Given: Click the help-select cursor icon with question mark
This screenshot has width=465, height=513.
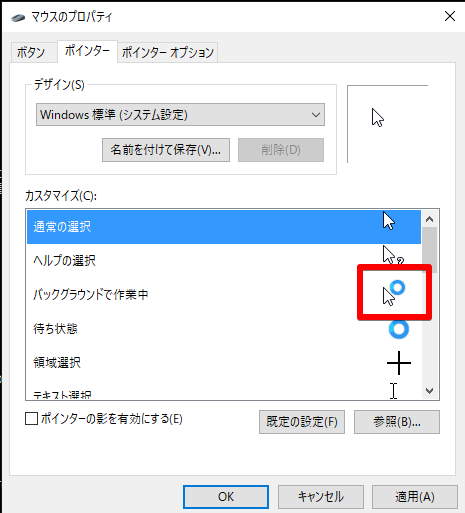Looking at the screenshot, I should tap(393, 255).
